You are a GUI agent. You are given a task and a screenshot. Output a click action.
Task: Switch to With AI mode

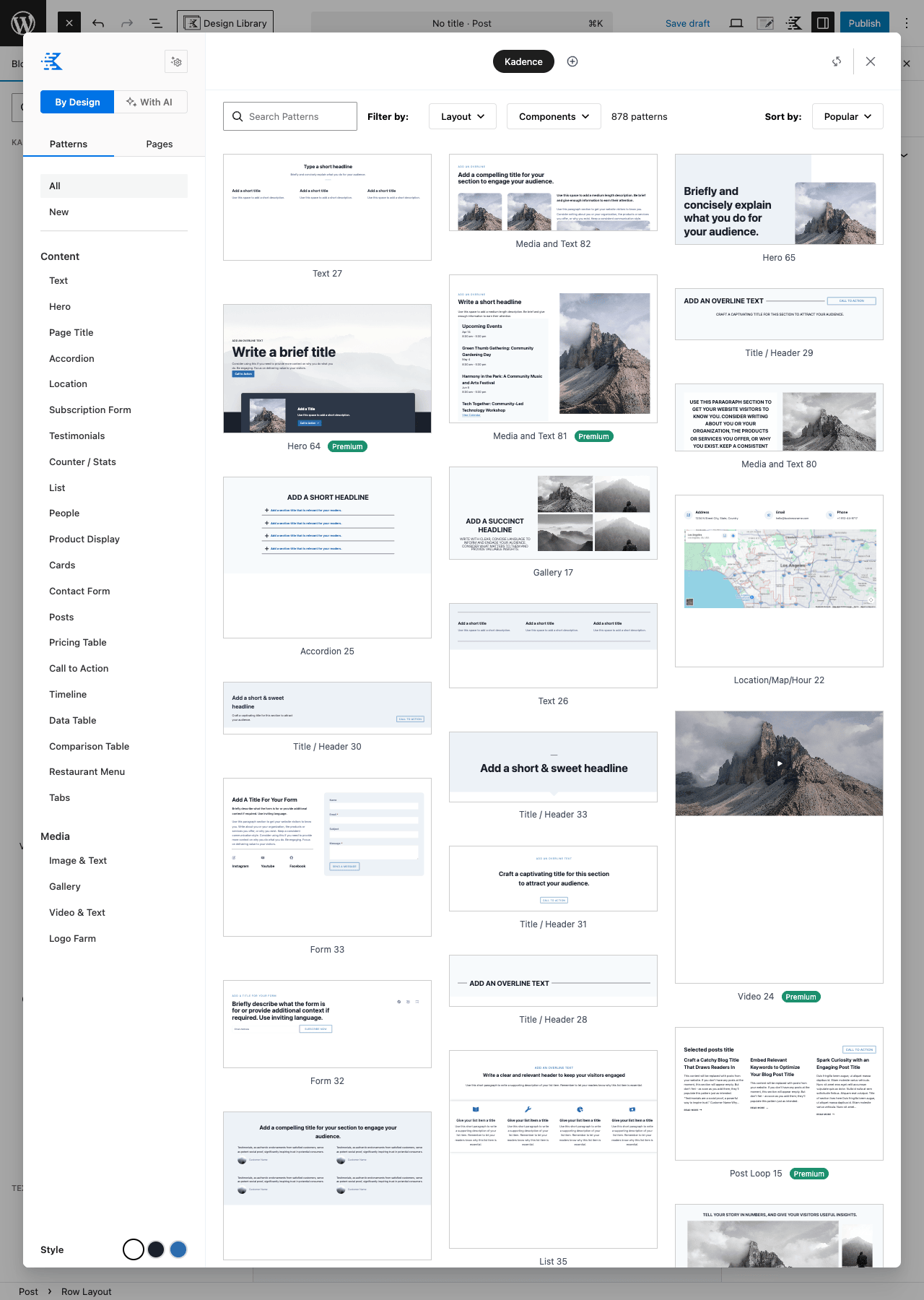click(150, 102)
